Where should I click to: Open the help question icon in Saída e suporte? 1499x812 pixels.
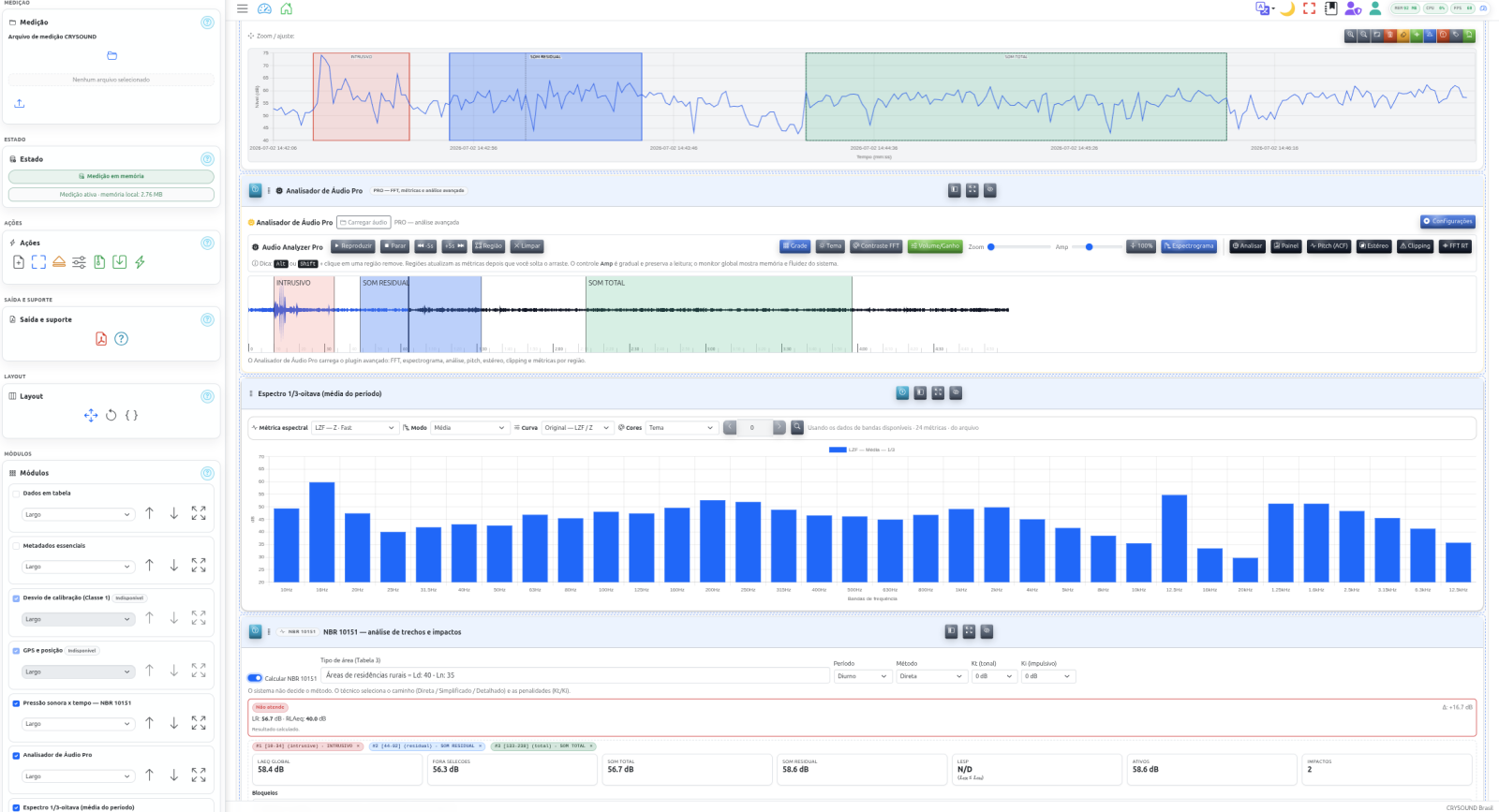(121, 339)
